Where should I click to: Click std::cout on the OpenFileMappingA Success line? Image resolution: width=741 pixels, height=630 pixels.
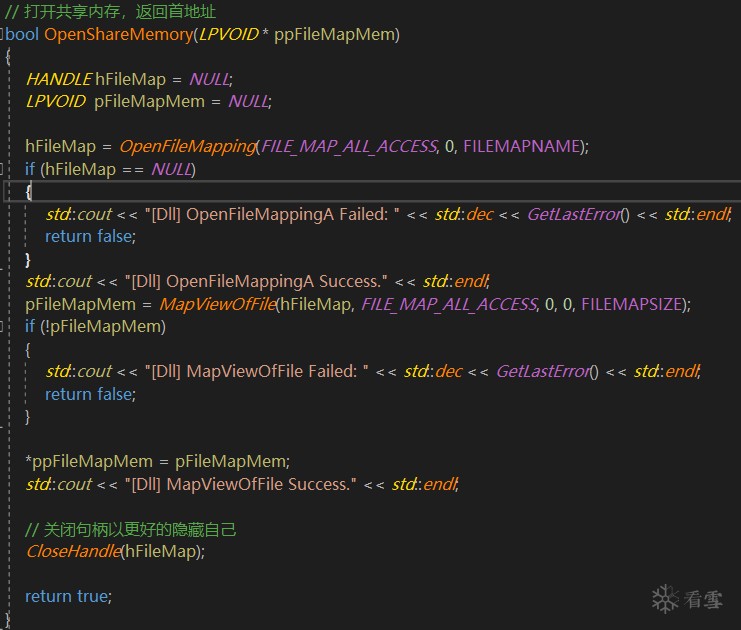tap(59, 282)
